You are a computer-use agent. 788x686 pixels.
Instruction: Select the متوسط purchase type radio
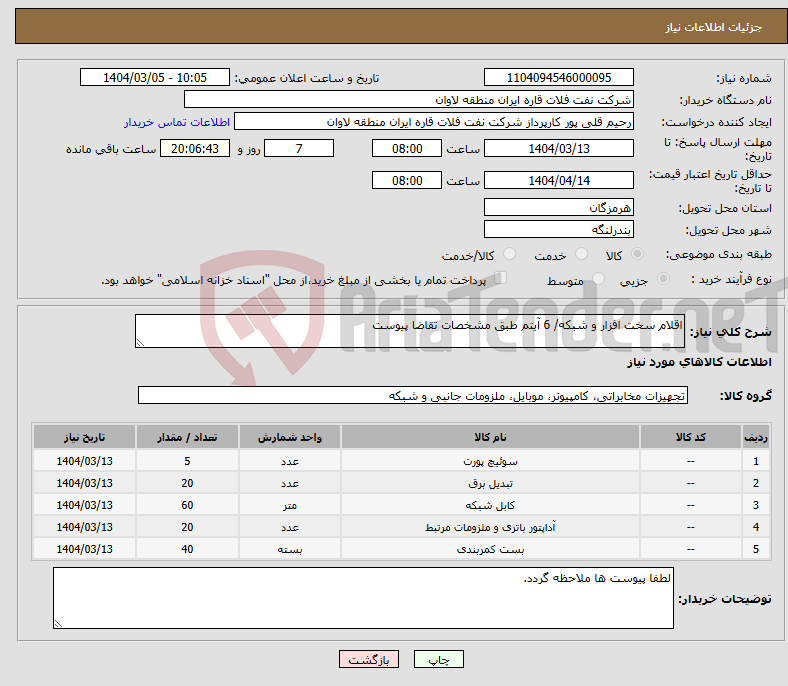pyautogui.click(x=598, y=278)
